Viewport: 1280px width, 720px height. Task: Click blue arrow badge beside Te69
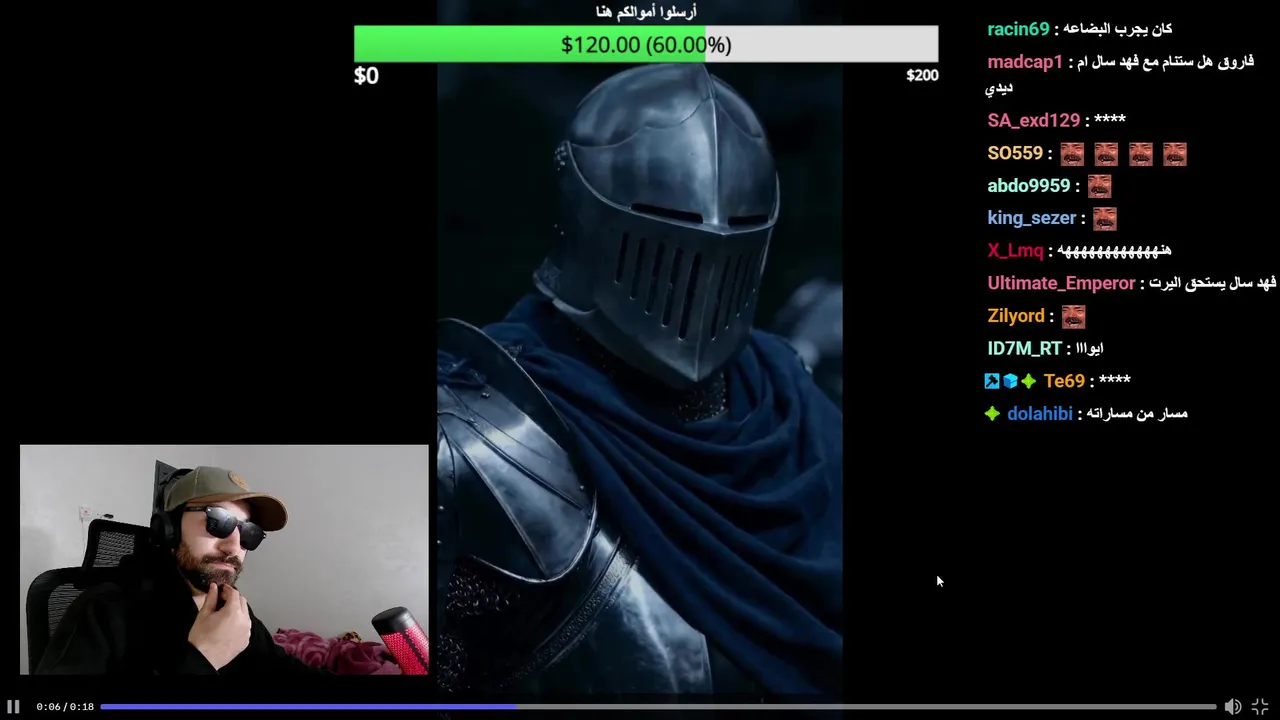pyautogui.click(x=992, y=381)
